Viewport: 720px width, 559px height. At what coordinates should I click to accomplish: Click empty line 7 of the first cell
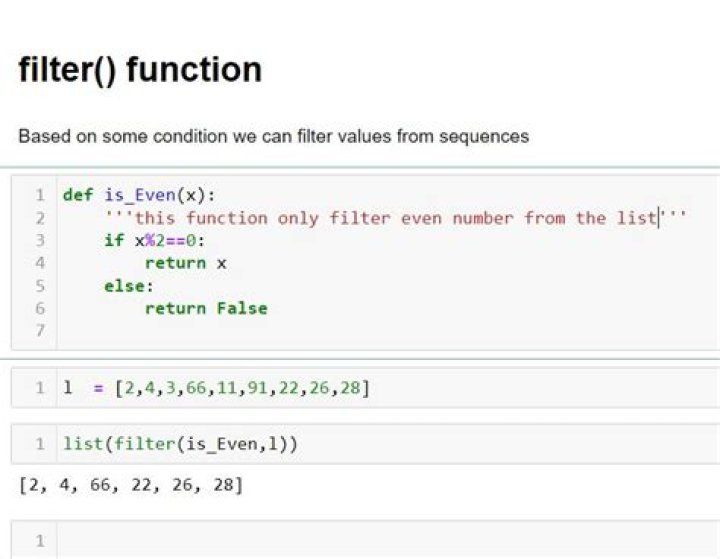point(300,331)
